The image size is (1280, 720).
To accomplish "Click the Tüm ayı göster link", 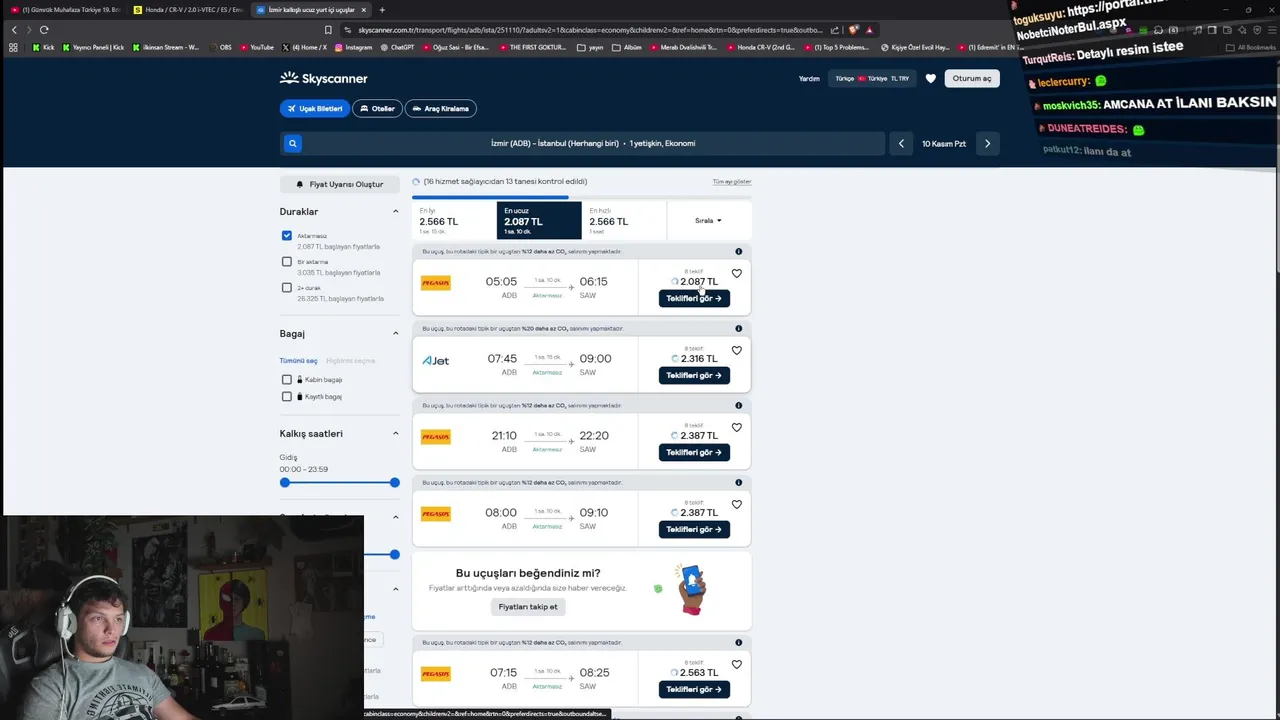I will tap(732, 182).
